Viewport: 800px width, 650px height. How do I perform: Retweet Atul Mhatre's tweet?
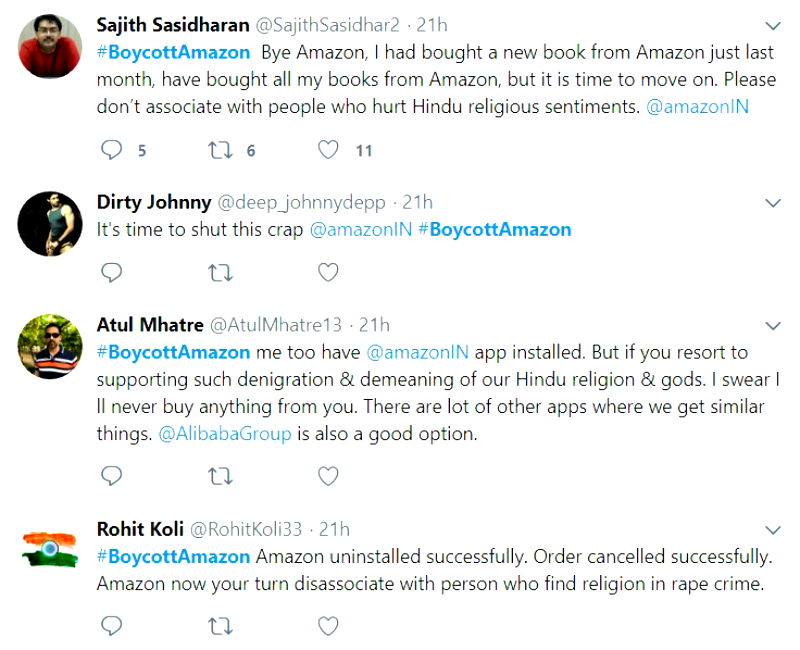click(x=219, y=476)
